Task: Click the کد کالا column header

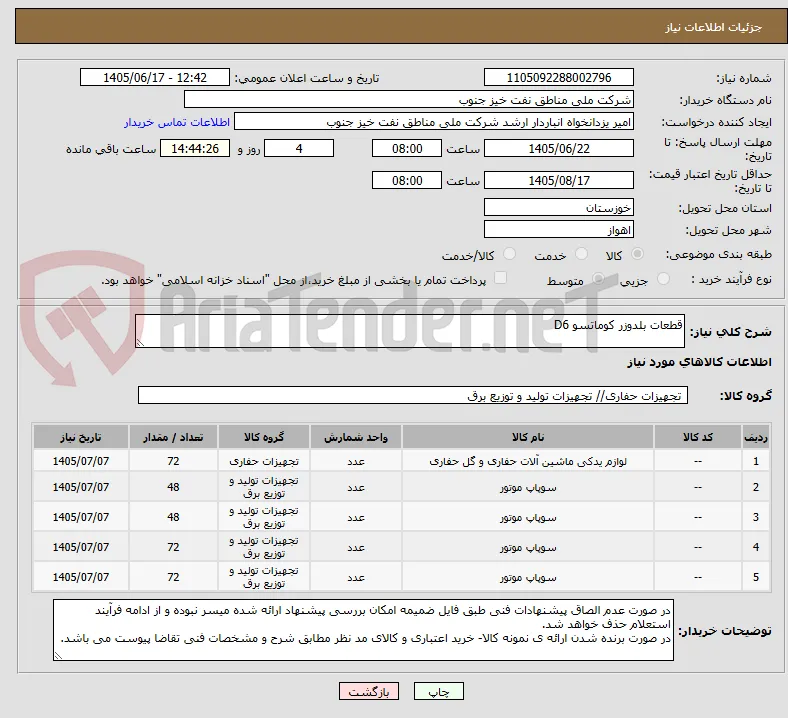Action: (x=698, y=437)
